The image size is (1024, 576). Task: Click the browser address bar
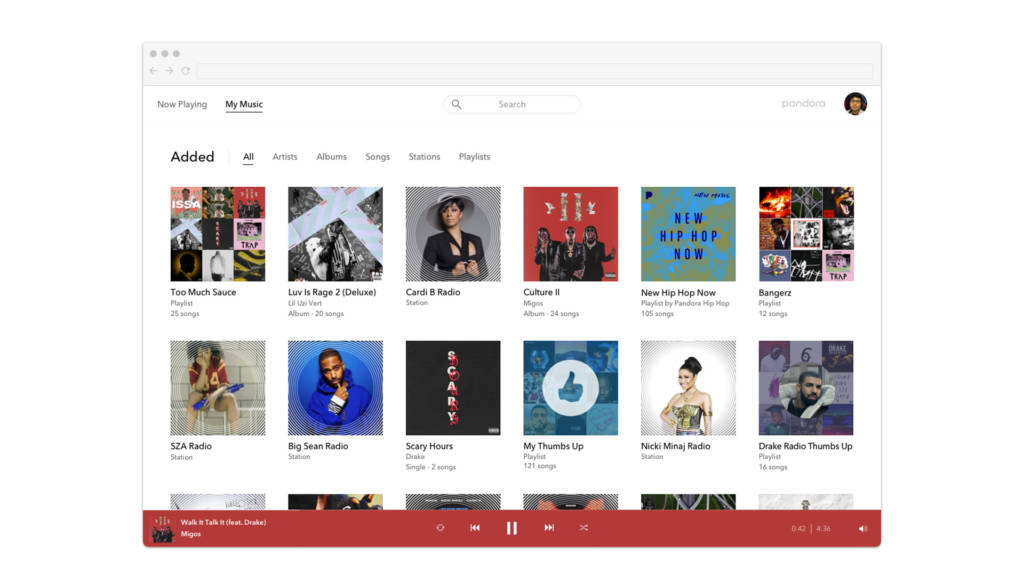[535, 71]
